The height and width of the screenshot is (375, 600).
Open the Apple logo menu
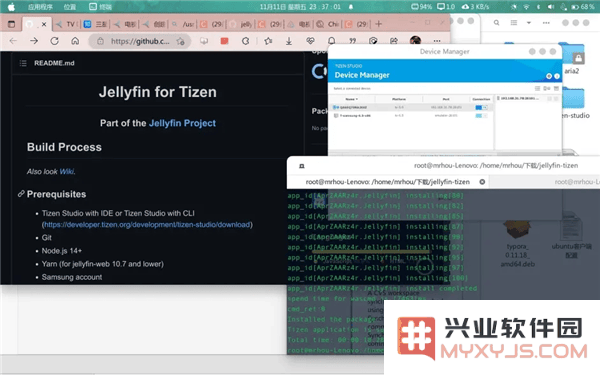(x=11, y=7)
